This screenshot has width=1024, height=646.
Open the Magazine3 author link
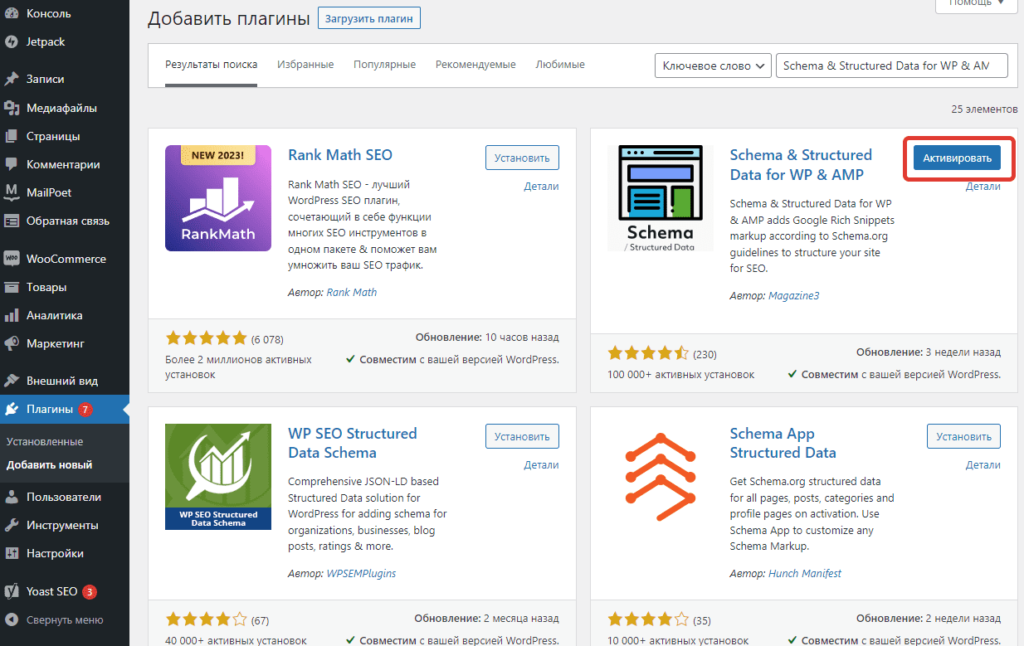tap(793, 296)
